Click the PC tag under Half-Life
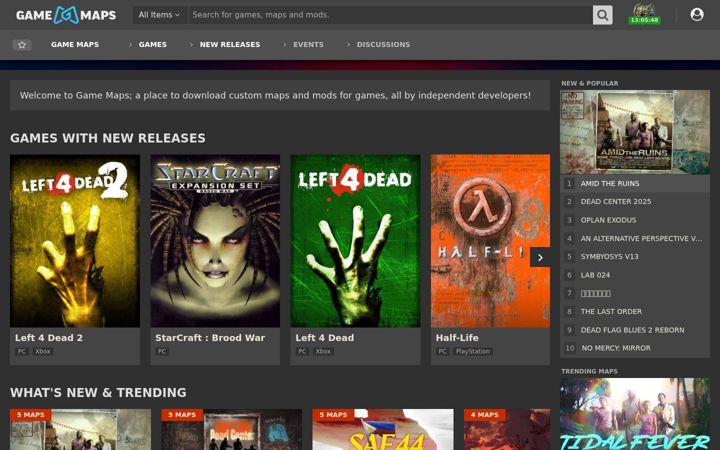 tap(442, 351)
